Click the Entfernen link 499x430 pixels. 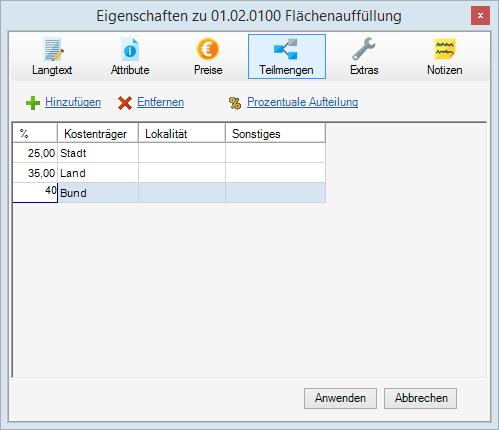[160, 102]
